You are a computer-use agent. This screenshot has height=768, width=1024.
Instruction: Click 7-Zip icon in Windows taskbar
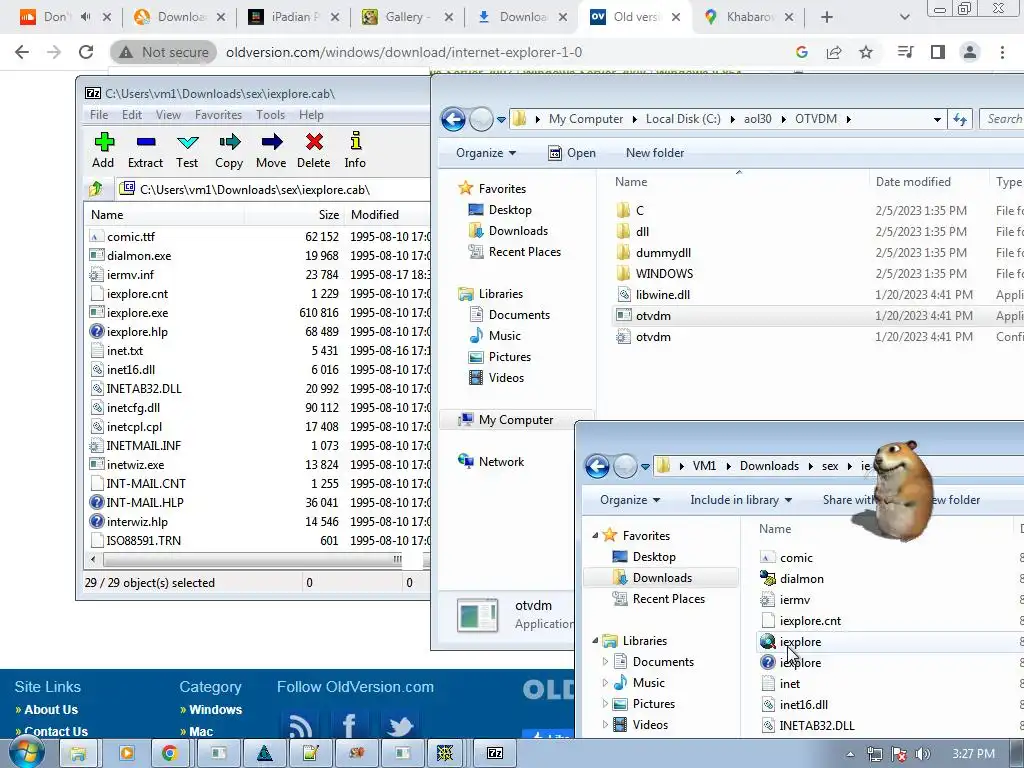(494, 753)
